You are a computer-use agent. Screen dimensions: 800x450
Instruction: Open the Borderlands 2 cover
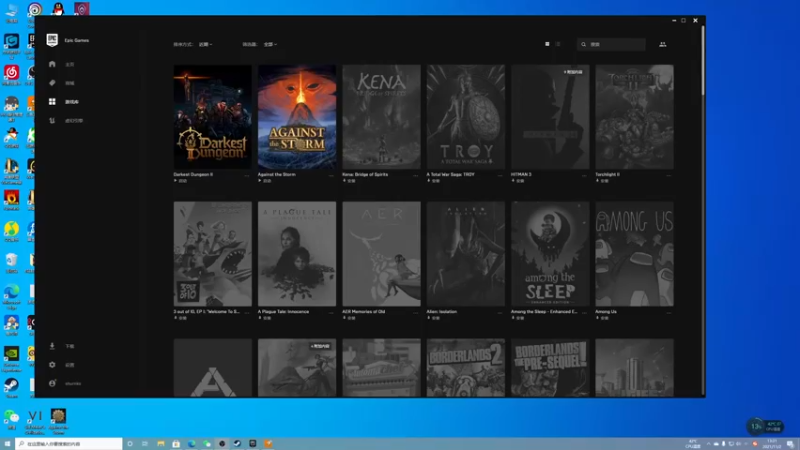pos(466,368)
